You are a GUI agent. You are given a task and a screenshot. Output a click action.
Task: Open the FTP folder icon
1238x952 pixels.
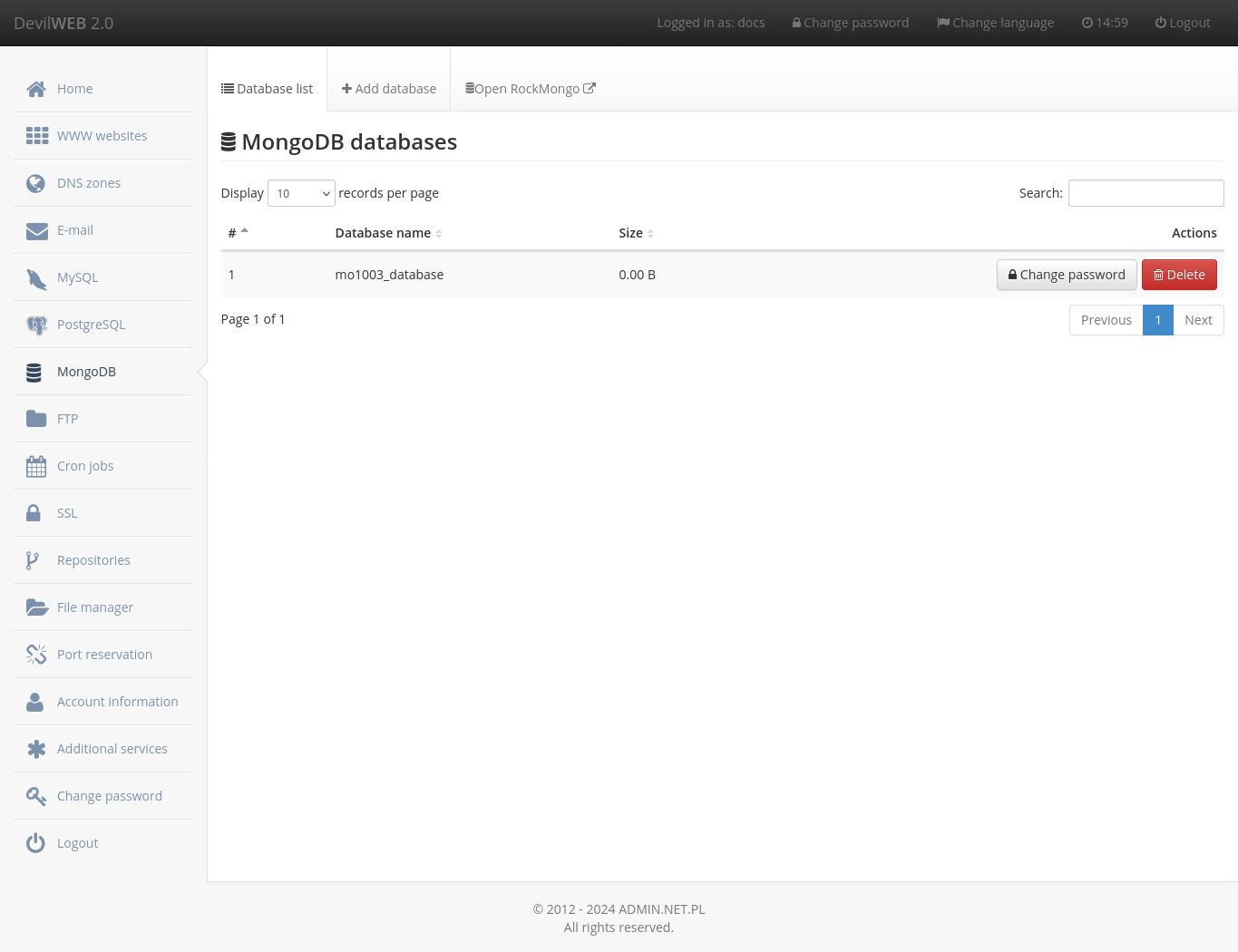click(x=36, y=418)
